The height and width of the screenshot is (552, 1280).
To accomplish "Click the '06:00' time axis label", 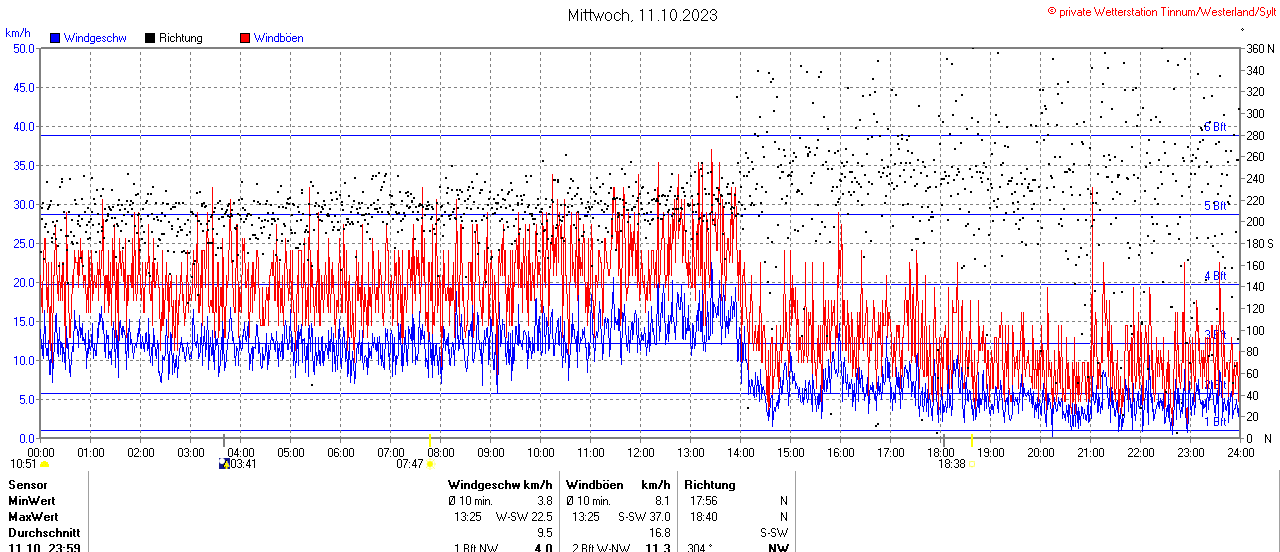I will click(x=340, y=452).
